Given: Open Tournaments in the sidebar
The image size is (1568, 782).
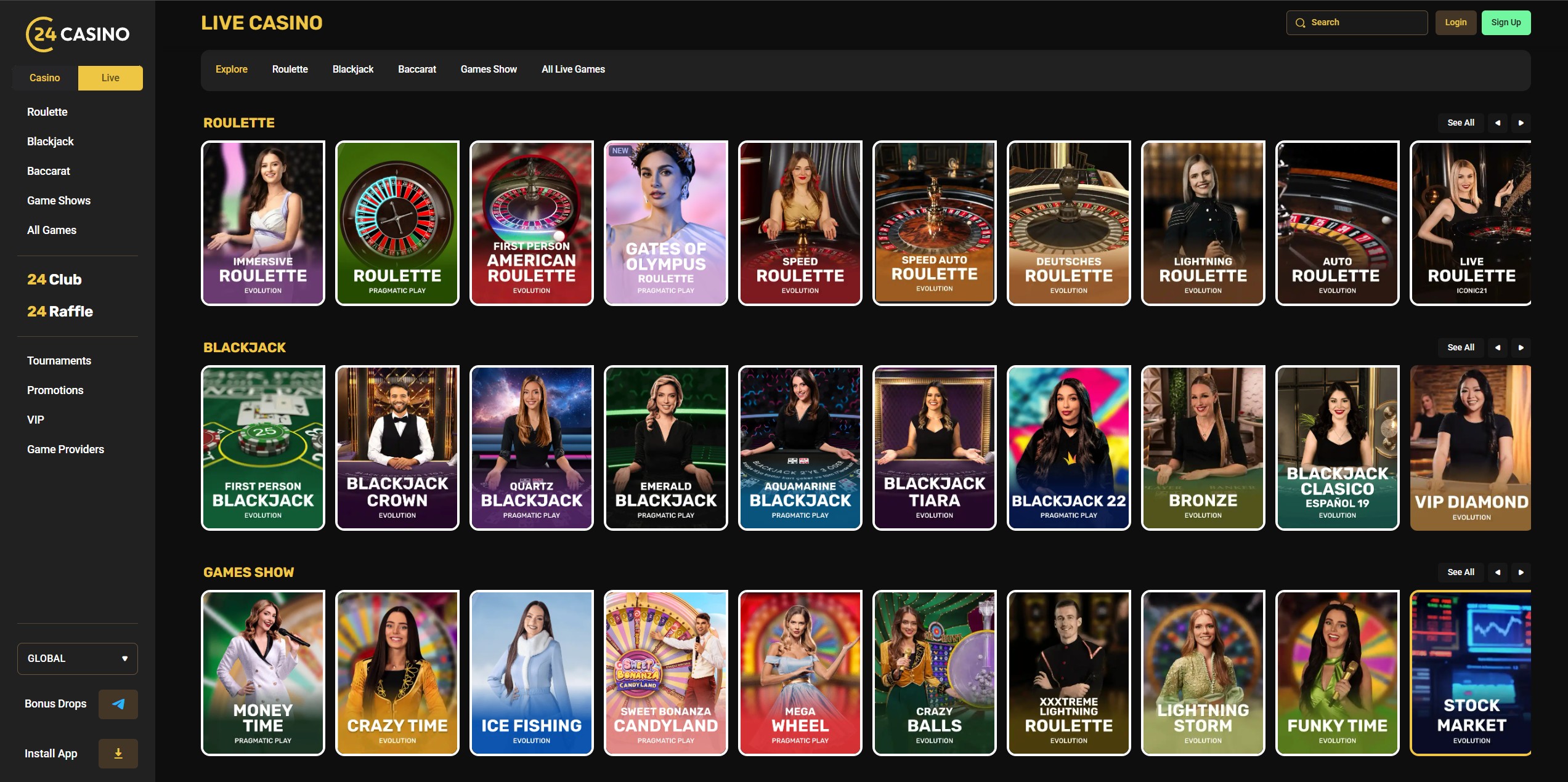Looking at the screenshot, I should (59, 361).
